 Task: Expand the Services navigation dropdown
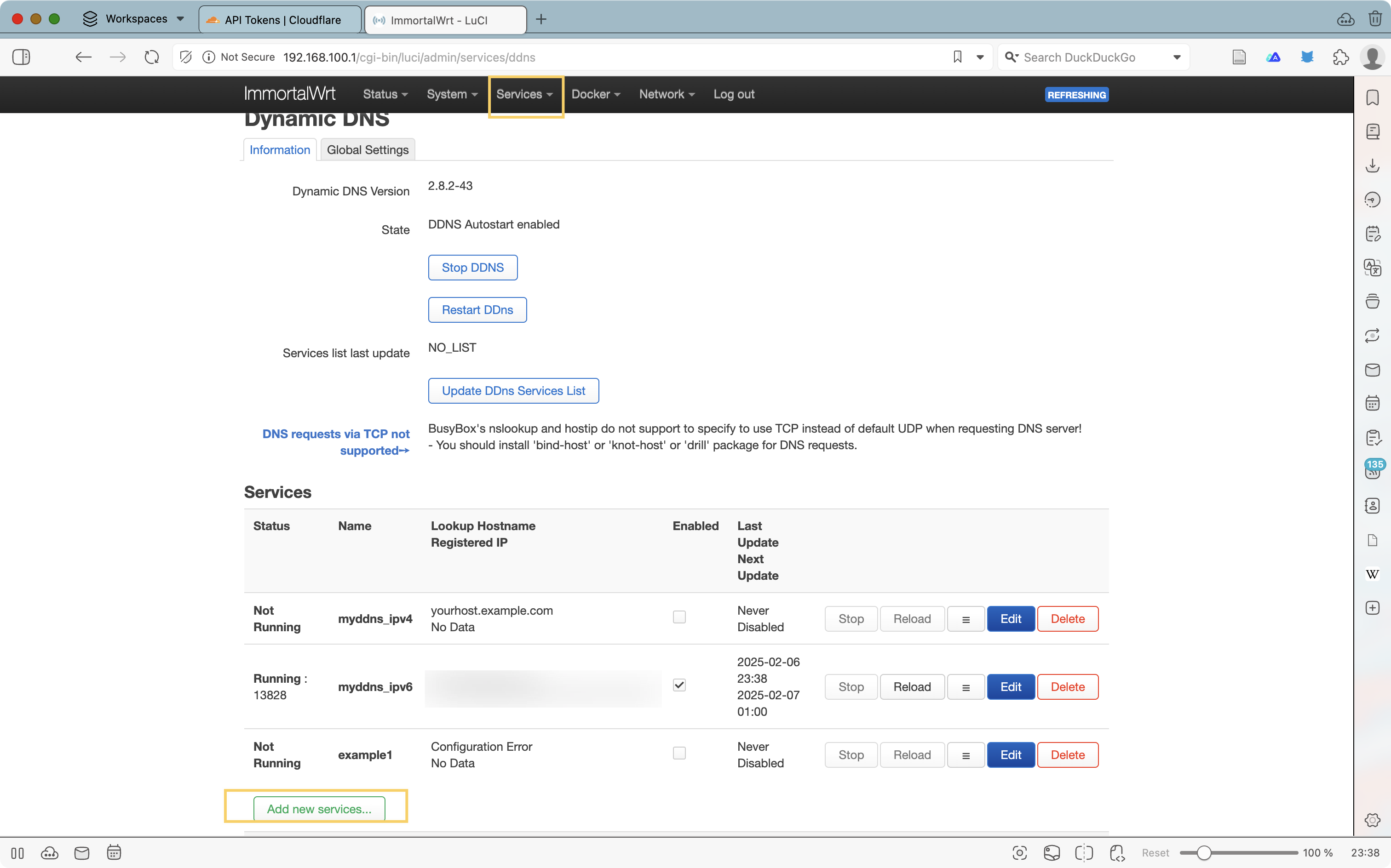[x=524, y=94]
